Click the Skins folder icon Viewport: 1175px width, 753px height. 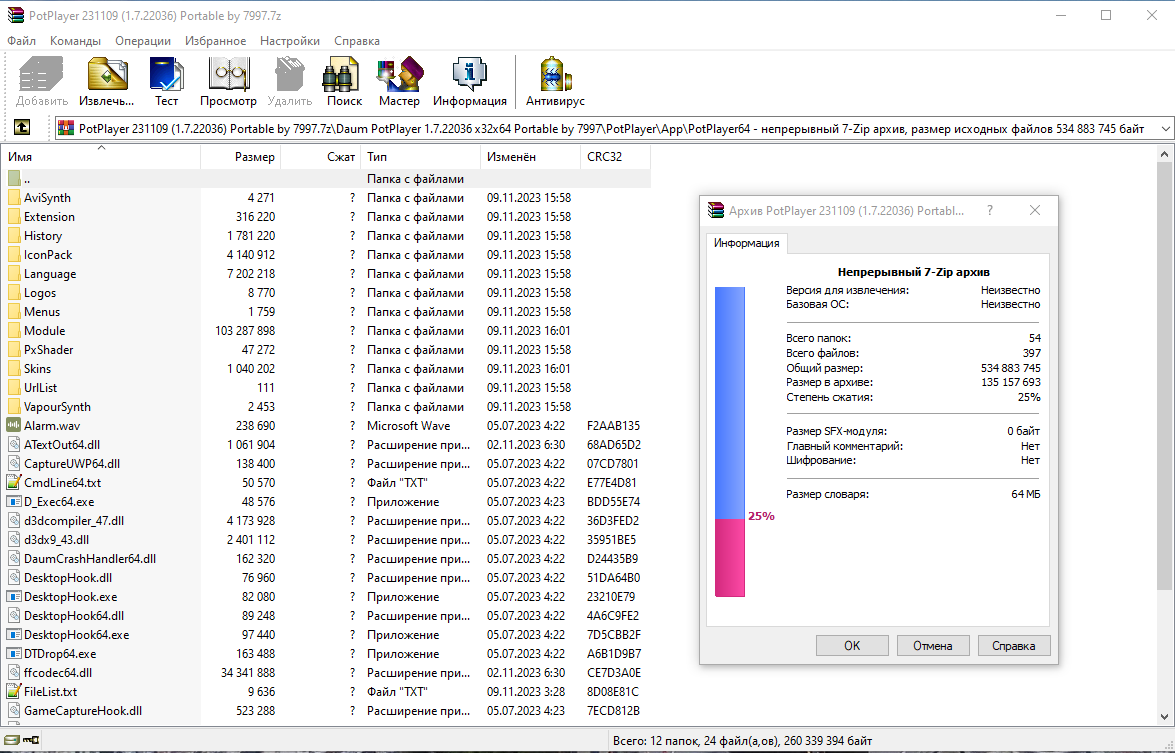coord(13,369)
